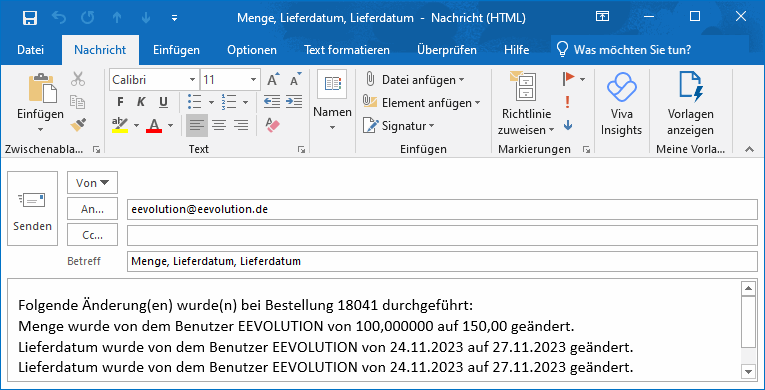This screenshot has width=765, height=390.
Task: Open the Text group dialog launcher
Action: point(301,150)
